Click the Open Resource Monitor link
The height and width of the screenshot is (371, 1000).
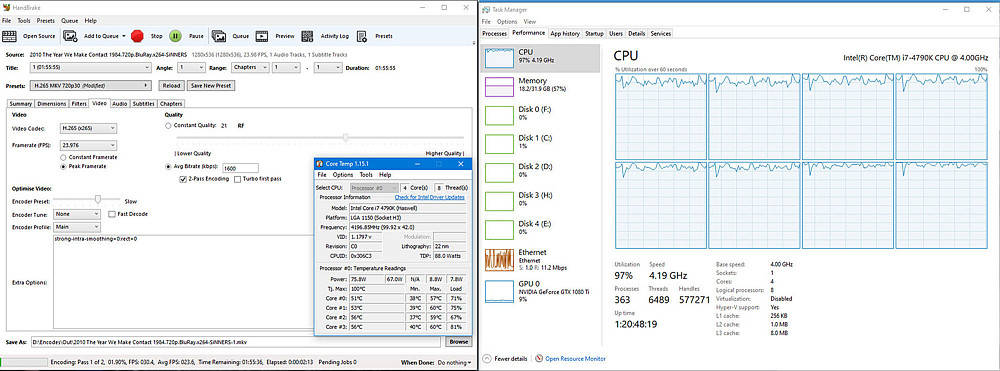coord(575,359)
